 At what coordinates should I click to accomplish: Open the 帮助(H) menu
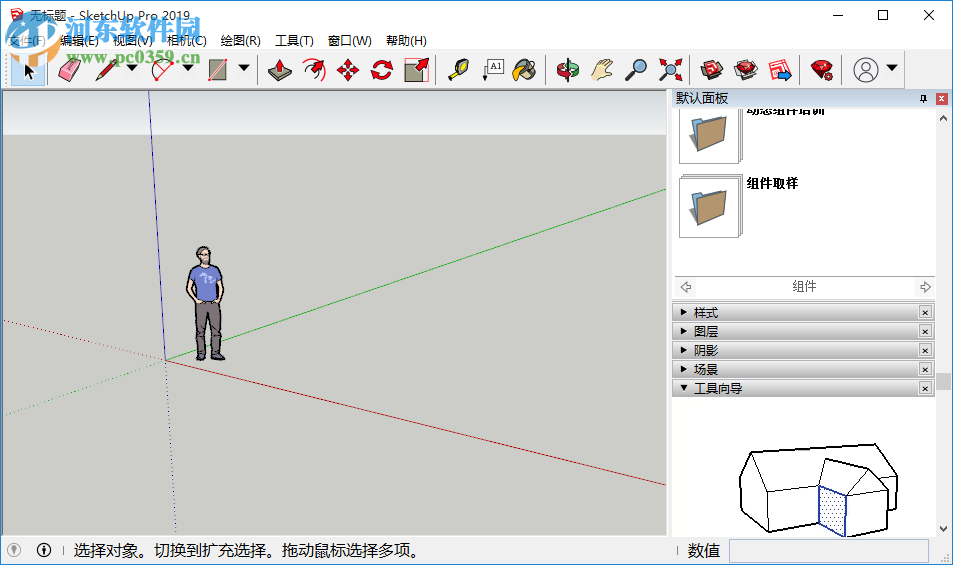[x=406, y=41]
